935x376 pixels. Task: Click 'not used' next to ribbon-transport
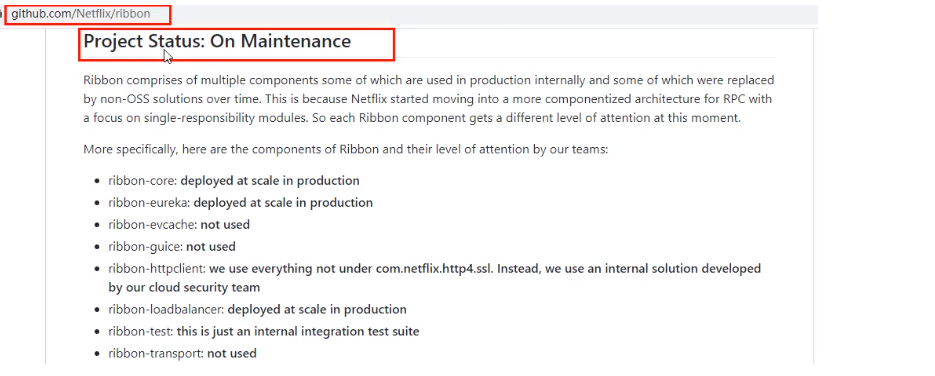[232, 353]
